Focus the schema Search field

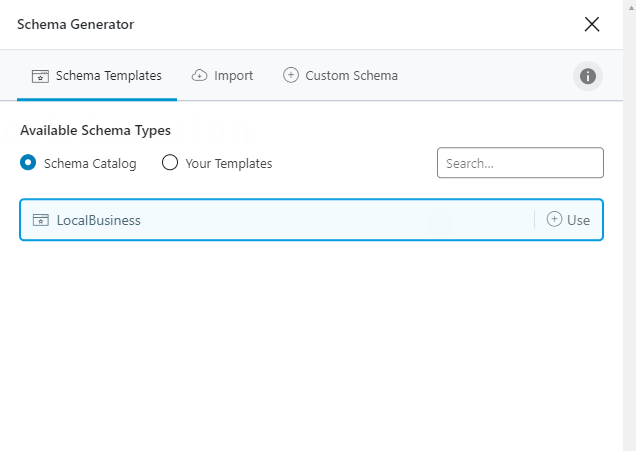[x=520, y=163]
